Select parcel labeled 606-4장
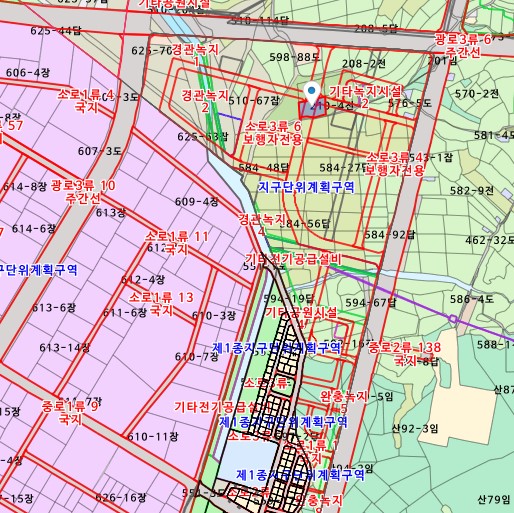The height and width of the screenshot is (513, 514). [x=28, y=72]
